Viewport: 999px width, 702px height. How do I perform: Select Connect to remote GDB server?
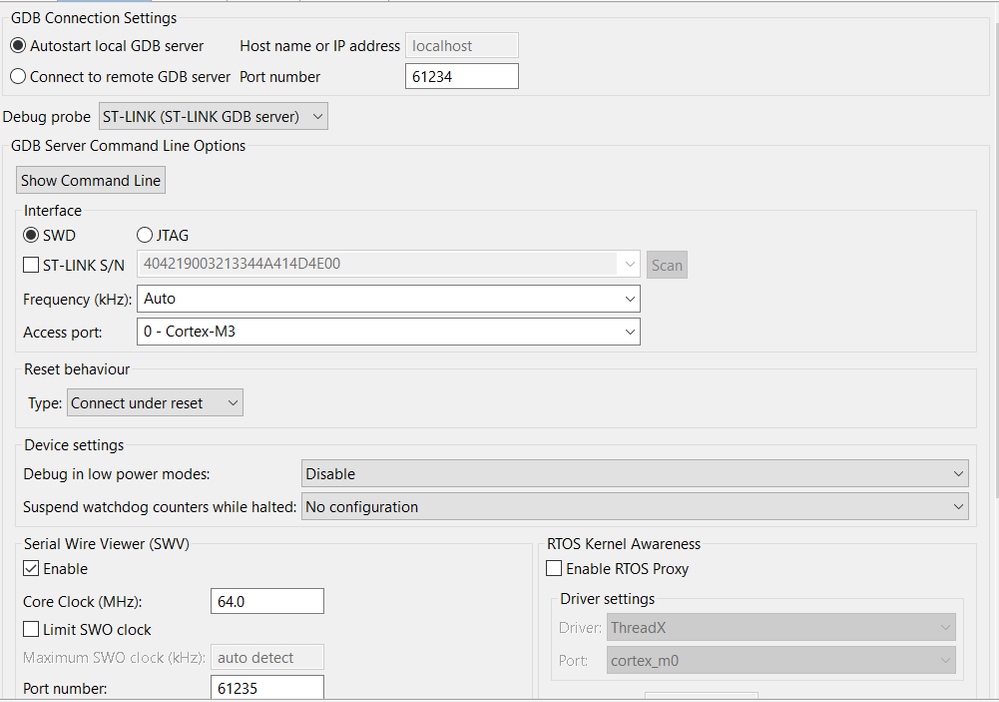pos(18,76)
